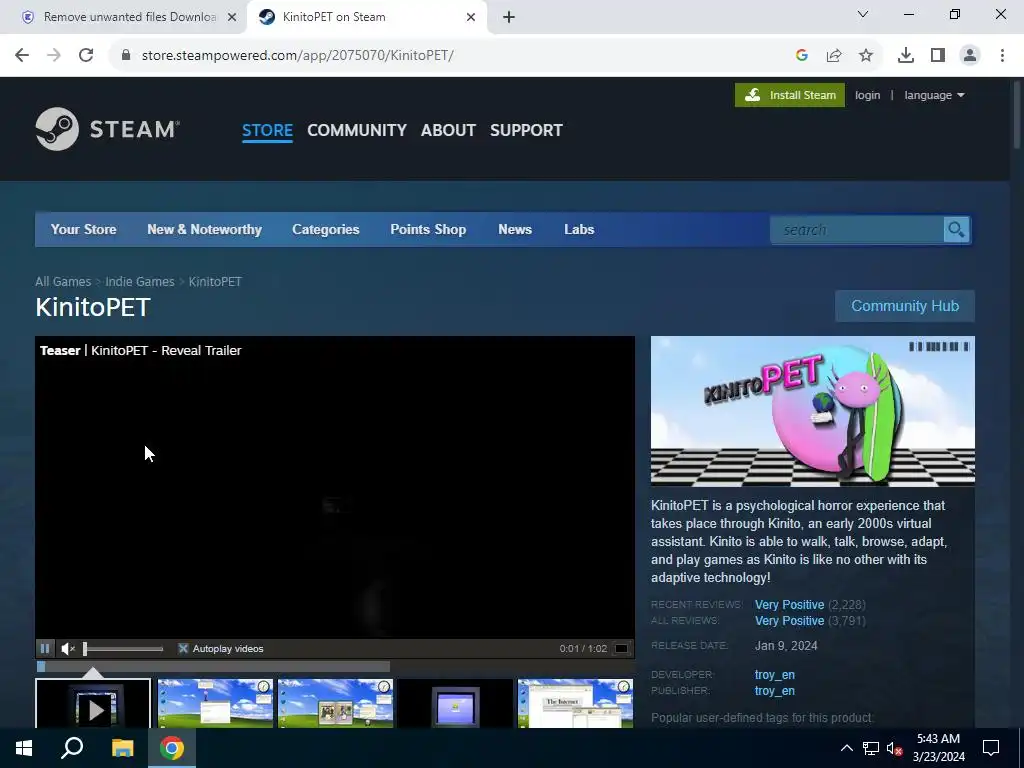Image resolution: width=1024 pixels, height=768 pixels.
Task: Go to the ABOUT header menu
Action: 449,130
